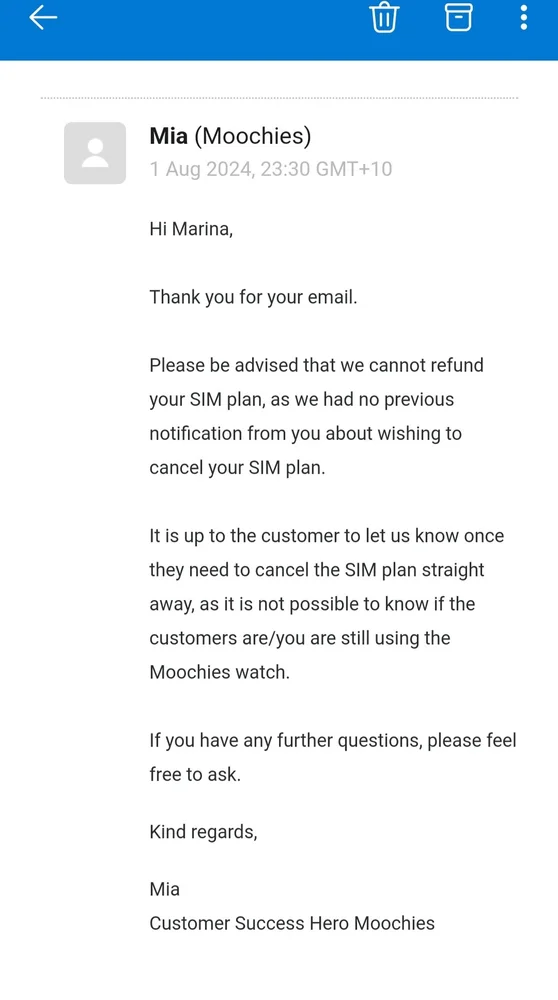Archive this email with the box icon
The height and width of the screenshot is (1000, 558).
(459, 17)
